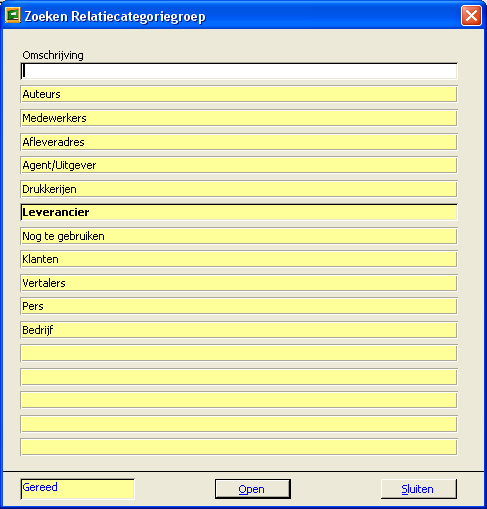This screenshot has height=509, width=487.
Task: Close the Zoeken Relatiecategoriegroep dialog
Action: pyautogui.click(x=471, y=16)
